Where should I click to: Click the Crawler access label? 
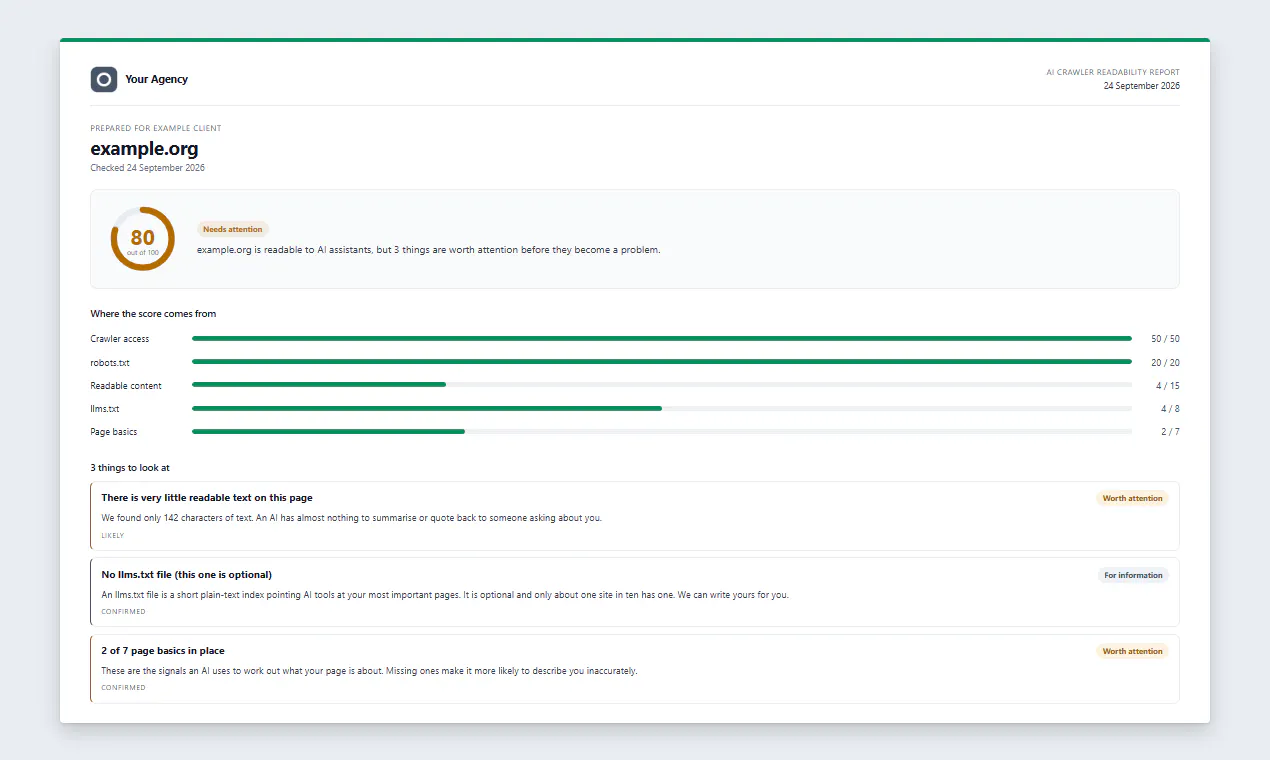click(x=120, y=339)
